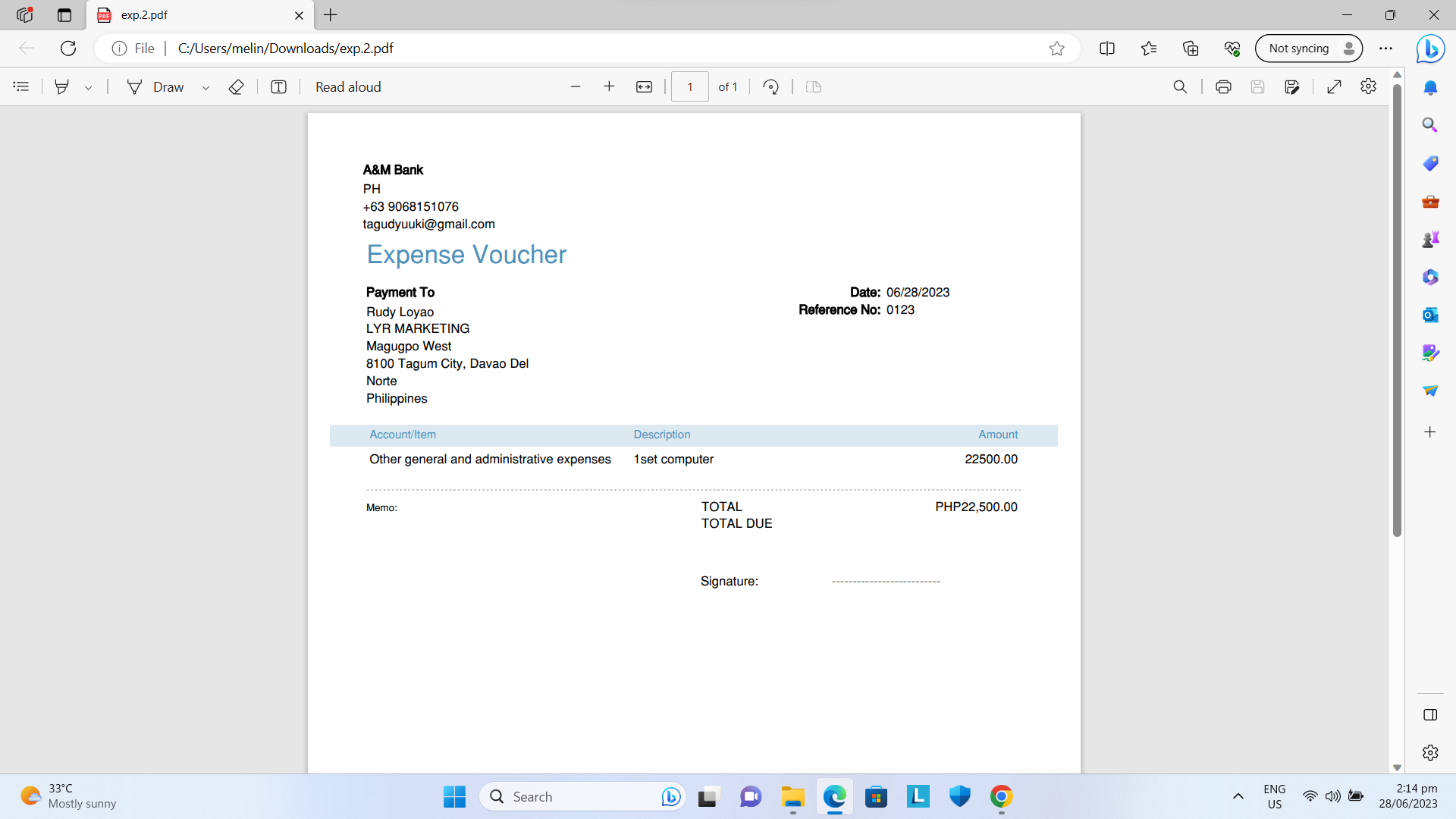The width and height of the screenshot is (1456, 819).
Task: Click the page number input field
Action: click(689, 86)
